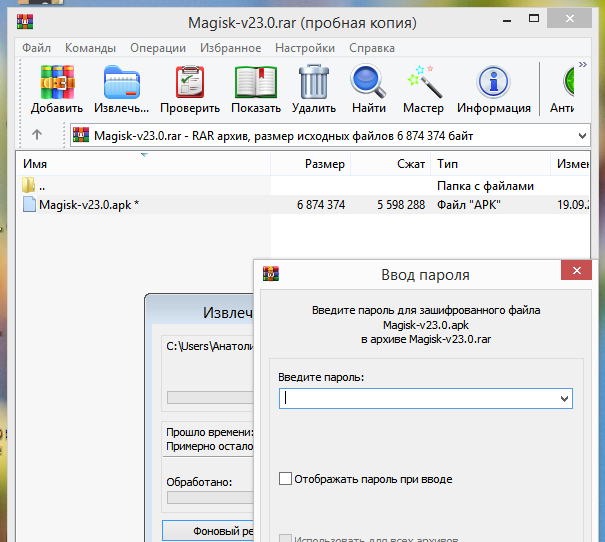Click the archive description text in address bar
The height and width of the screenshot is (542, 605).
coord(284,136)
